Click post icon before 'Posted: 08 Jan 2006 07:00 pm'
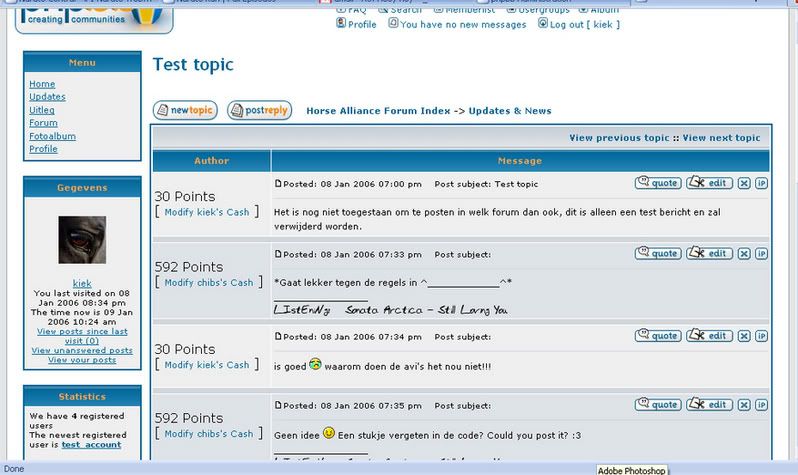The image size is (798, 475). pos(278,183)
